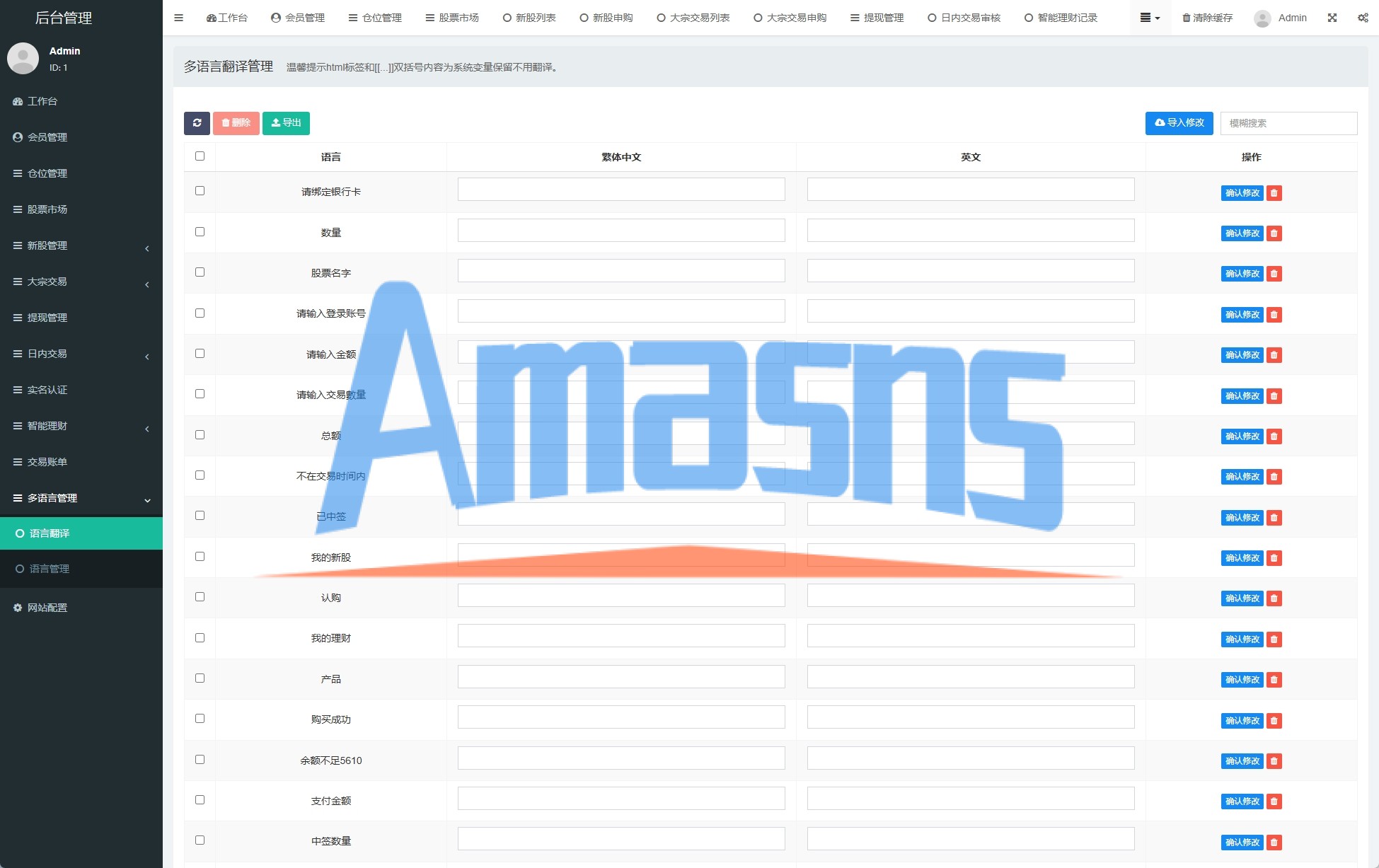
Task: Delete the 不在交易时间内 row via trash icon
Action: click(x=1274, y=477)
